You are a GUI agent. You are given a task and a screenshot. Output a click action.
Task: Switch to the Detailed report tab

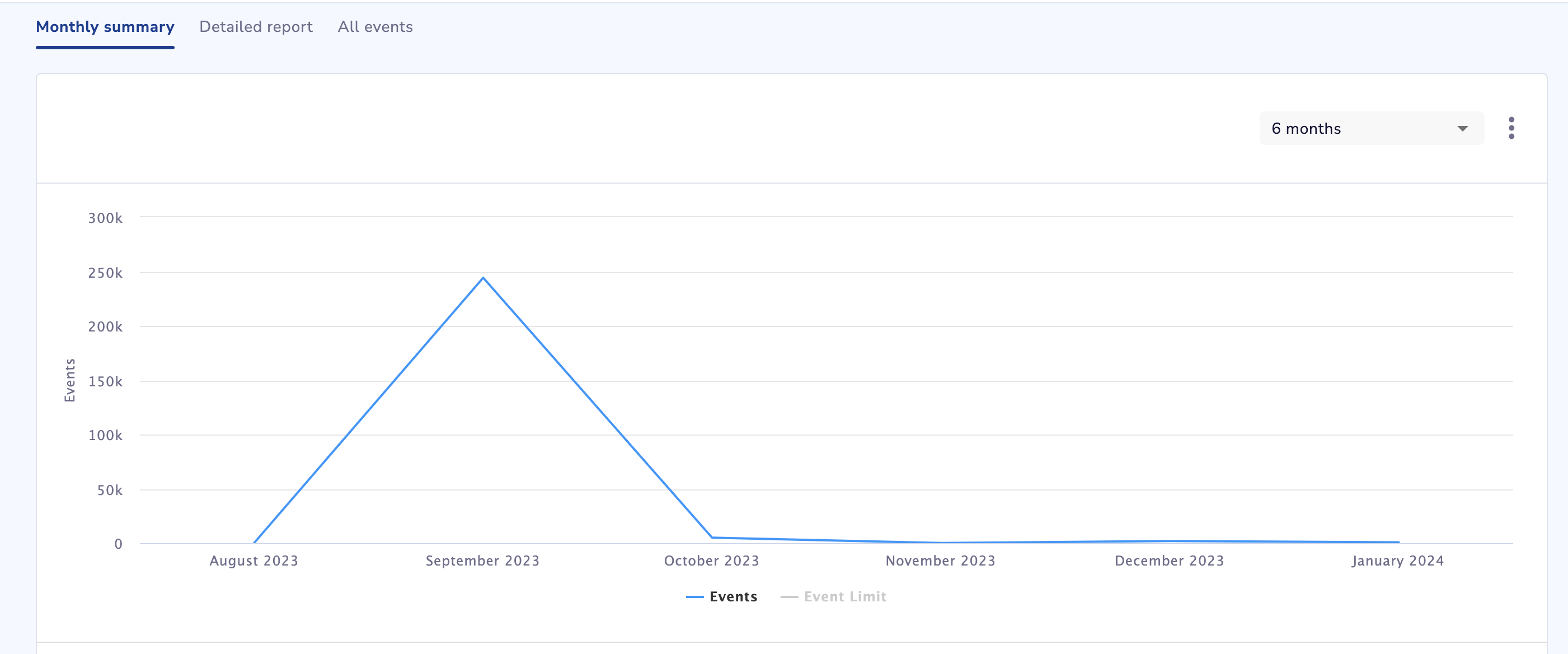click(256, 27)
